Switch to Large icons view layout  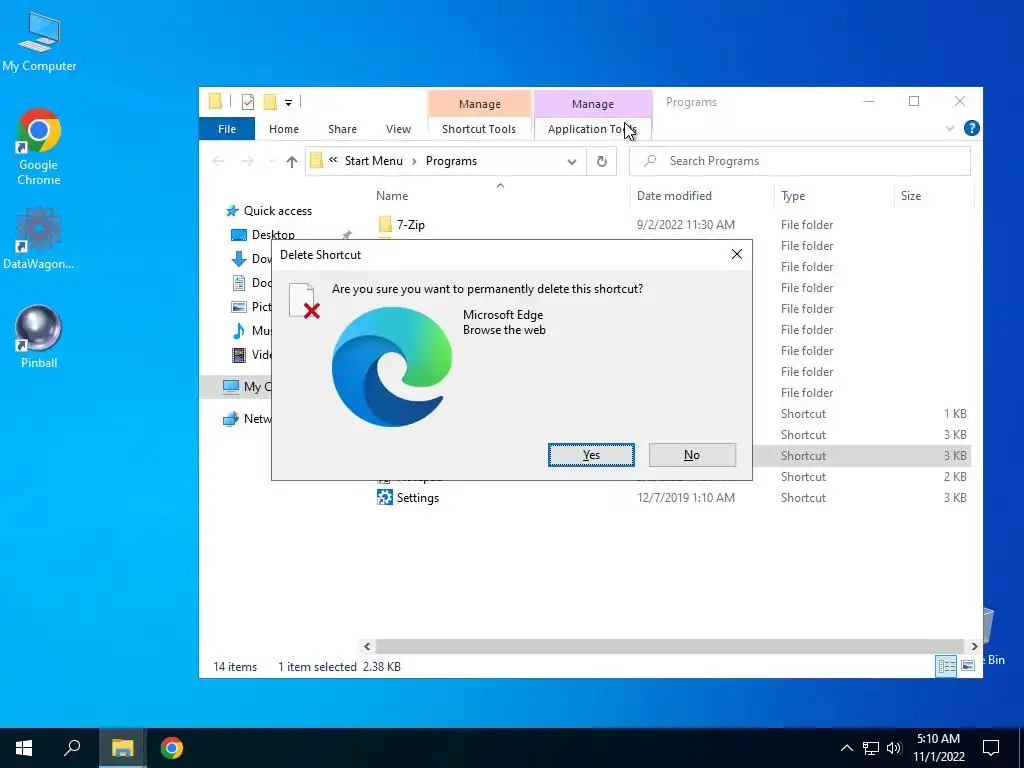tap(968, 666)
